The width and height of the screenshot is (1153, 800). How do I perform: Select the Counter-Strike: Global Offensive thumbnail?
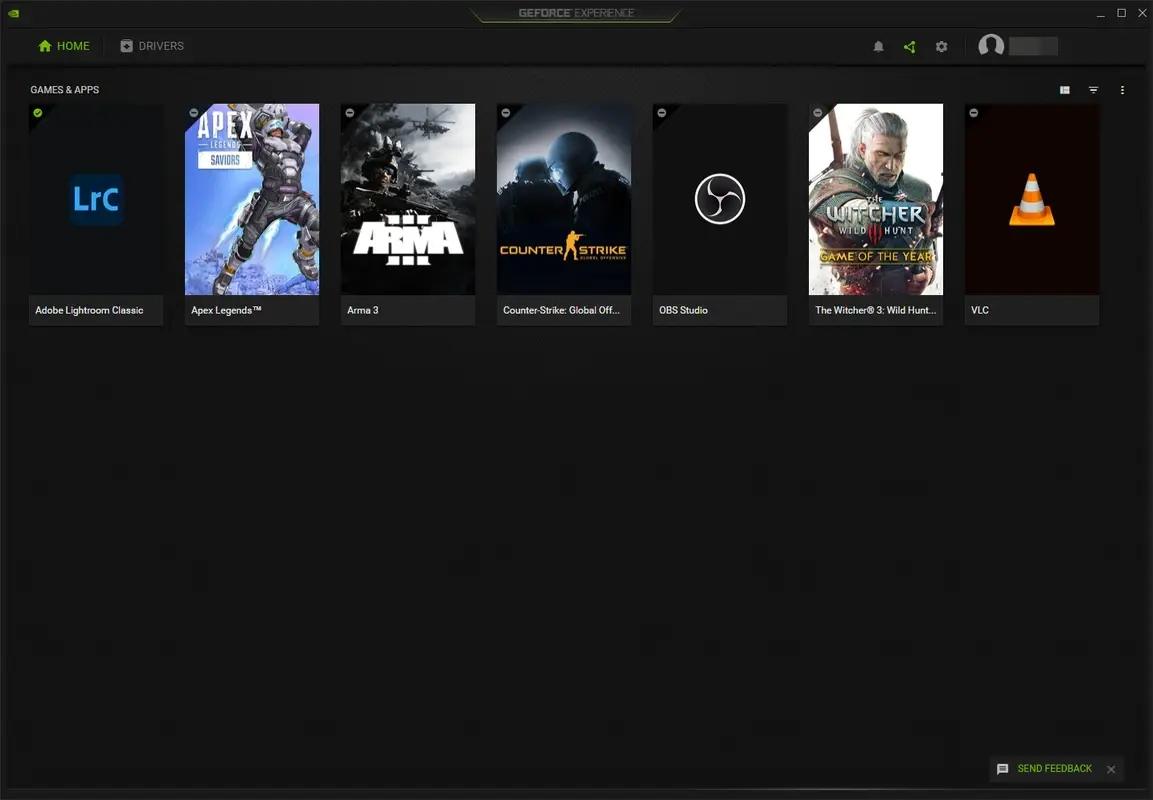pyautogui.click(x=564, y=198)
